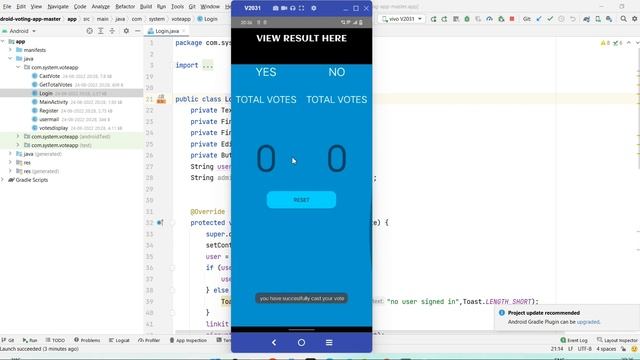Viewport: 640px width, 360px height.
Task: Expand the java (generated) folder
Action: pos(10,154)
